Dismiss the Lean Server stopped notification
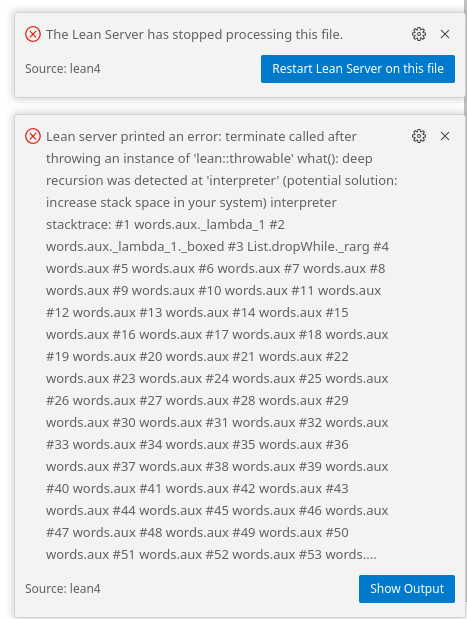 tap(445, 34)
